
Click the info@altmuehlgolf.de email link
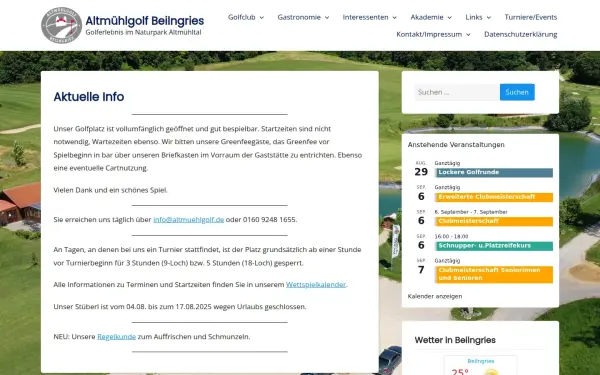(188, 220)
